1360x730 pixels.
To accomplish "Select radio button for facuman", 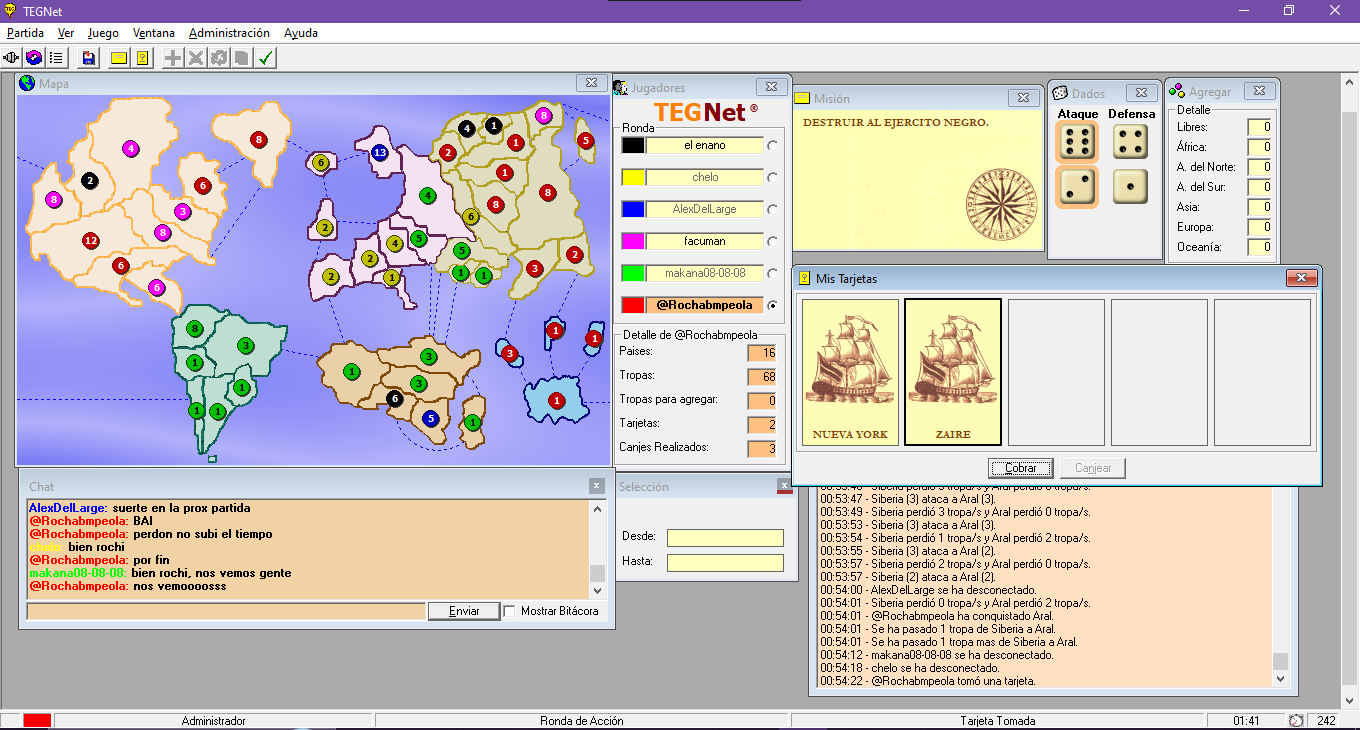I will point(773,242).
